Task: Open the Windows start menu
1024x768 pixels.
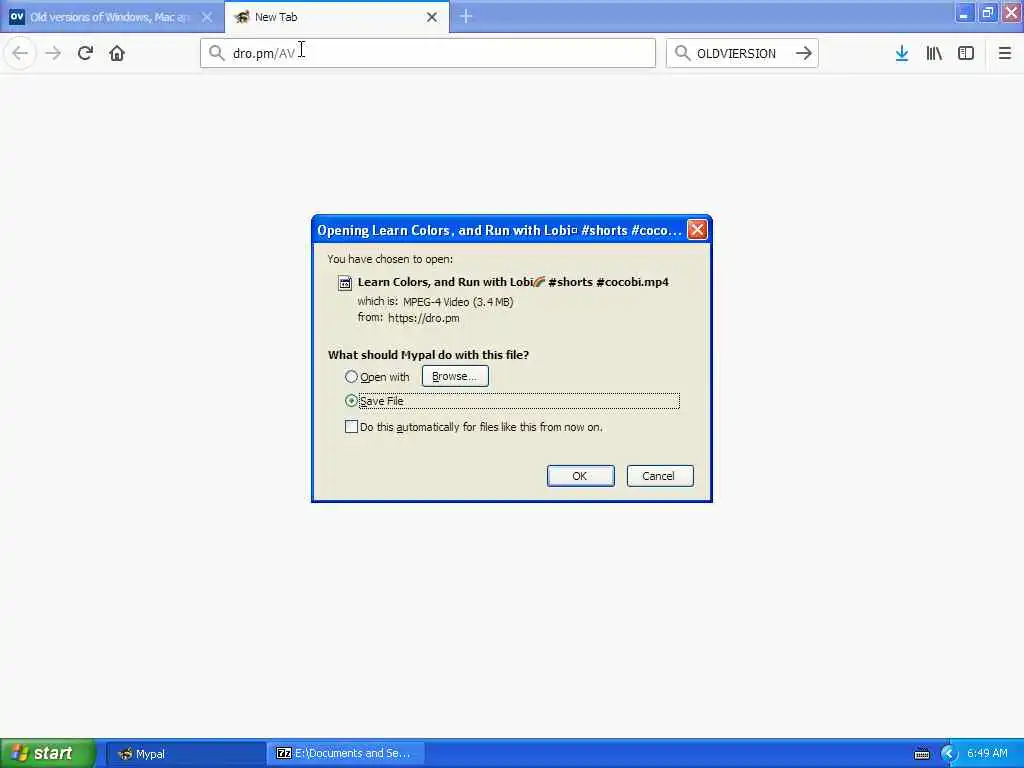Action: (x=48, y=753)
